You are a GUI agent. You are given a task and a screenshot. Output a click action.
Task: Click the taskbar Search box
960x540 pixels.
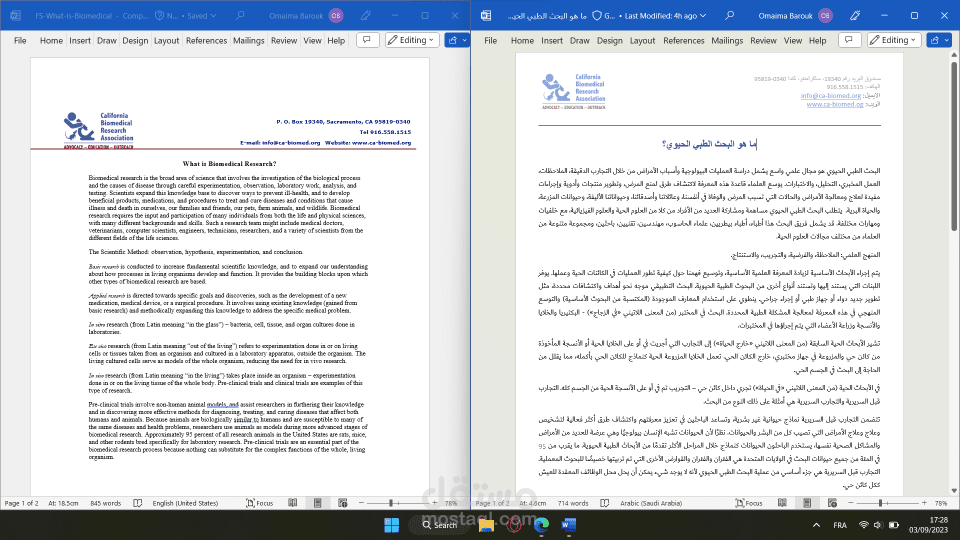[x=440, y=525]
